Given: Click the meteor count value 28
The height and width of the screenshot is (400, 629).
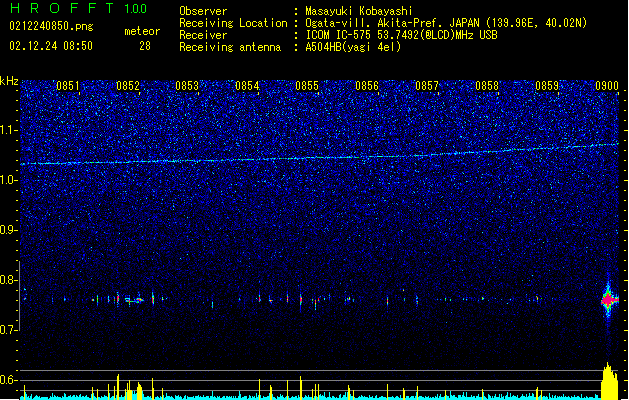Looking at the screenshot, I should (145, 46).
